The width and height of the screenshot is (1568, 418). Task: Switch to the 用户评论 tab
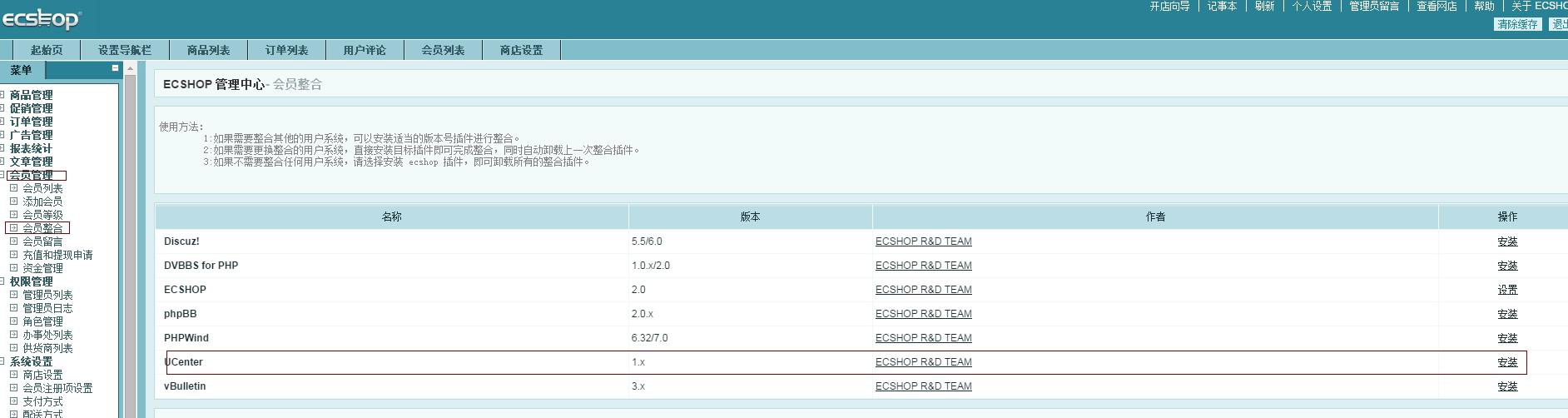[365, 50]
